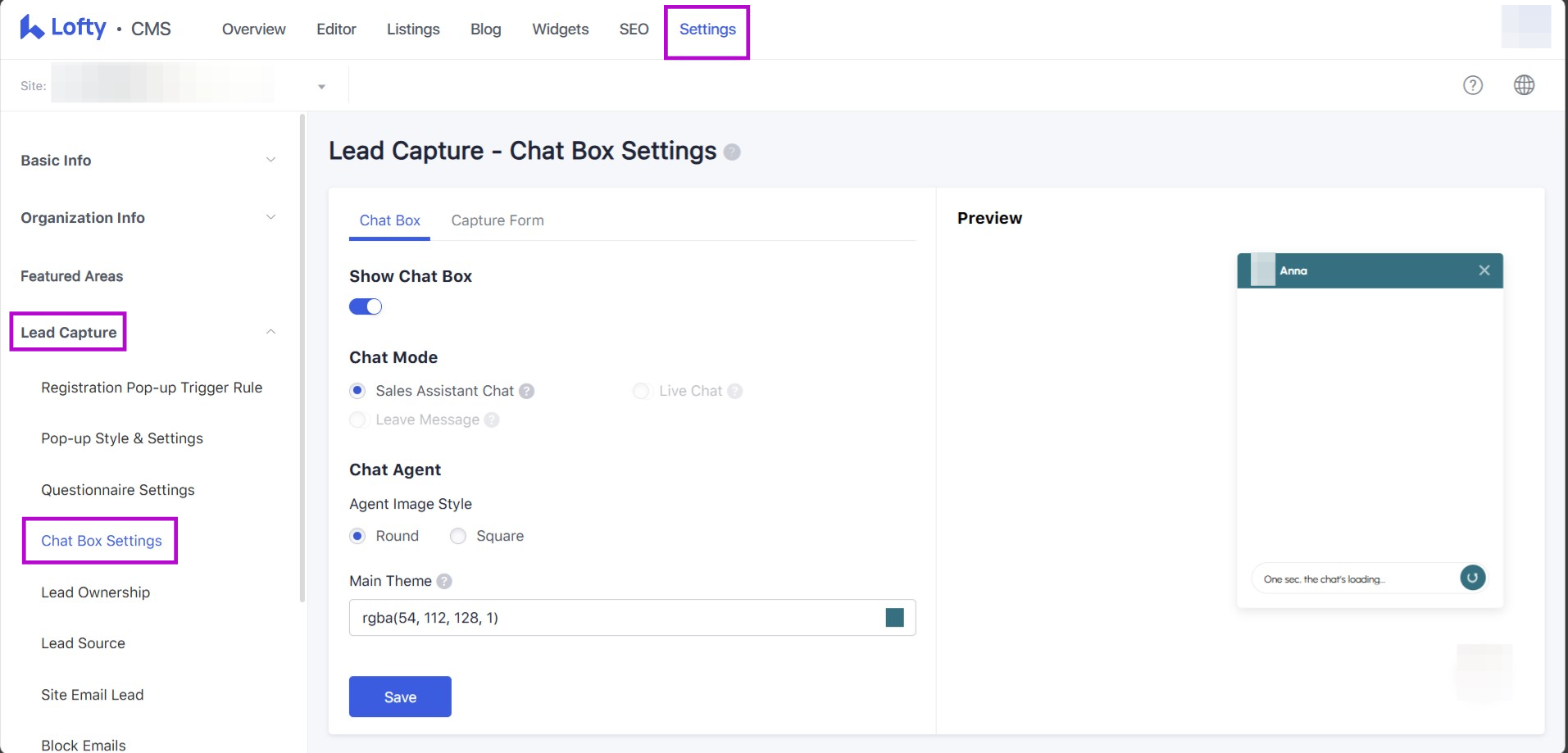The image size is (1568, 753).
Task: Open Lead Ownership in sidebar
Action: (96, 592)
